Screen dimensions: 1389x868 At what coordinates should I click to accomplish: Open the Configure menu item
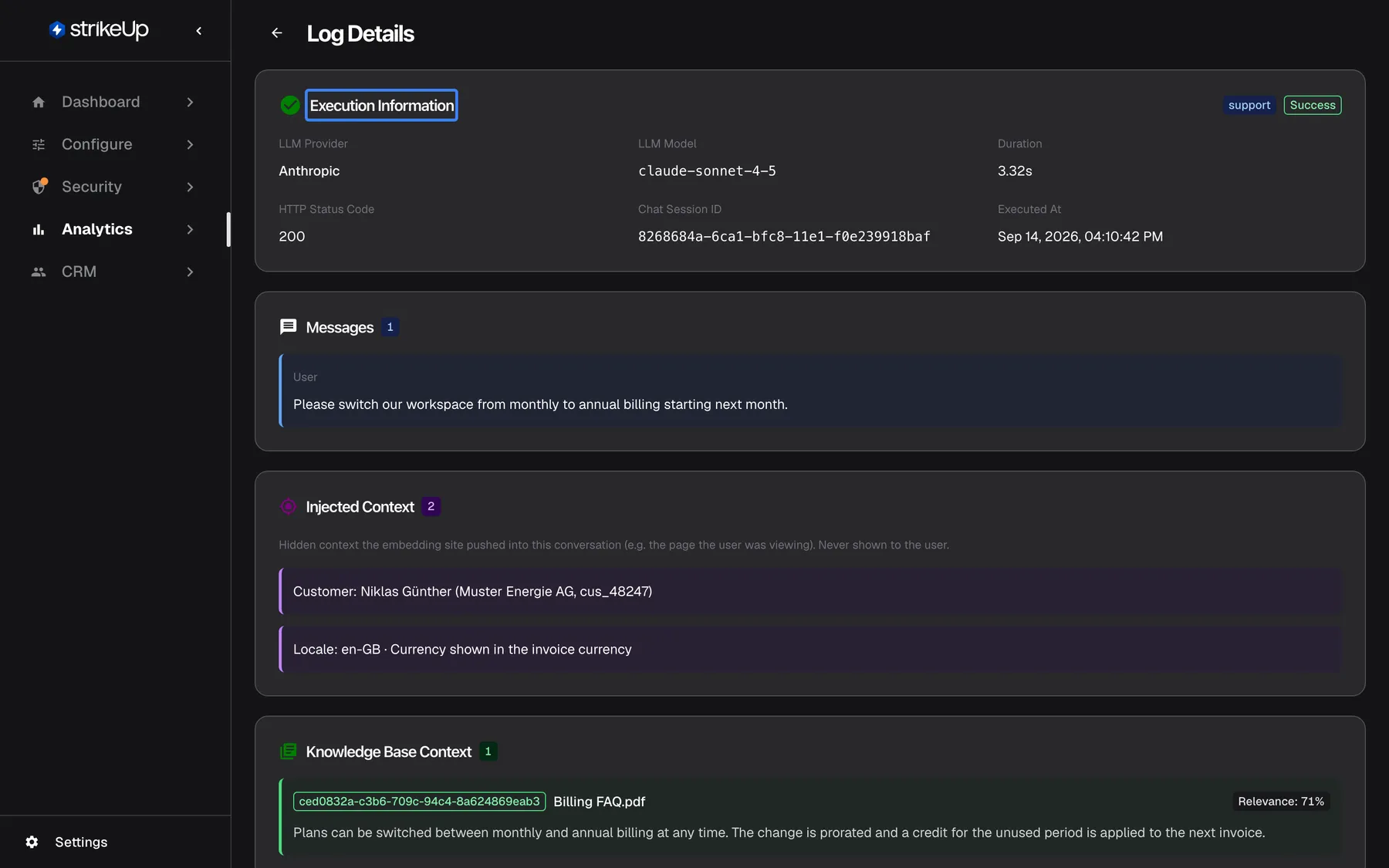pyautogui.click(x=114, y=144)
